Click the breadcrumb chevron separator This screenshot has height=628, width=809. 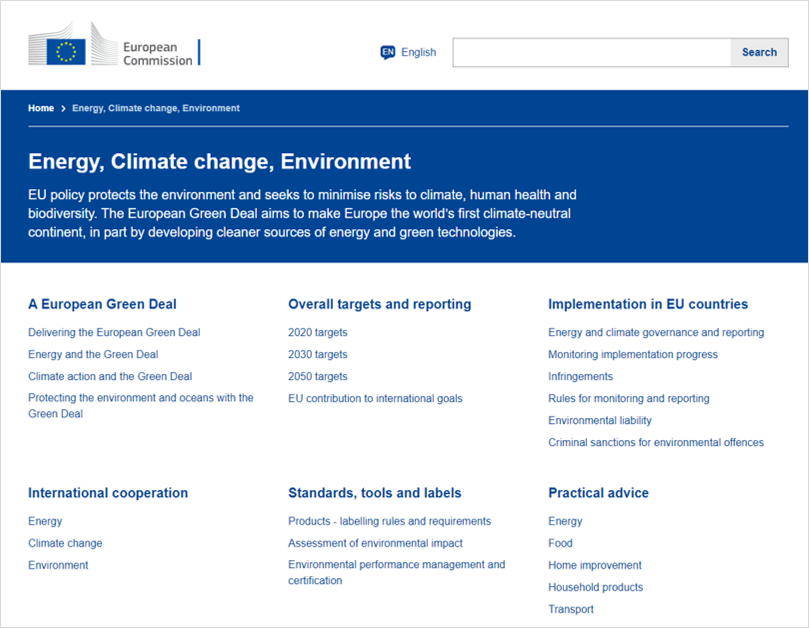pyautogui.click(x=63, y=108)
